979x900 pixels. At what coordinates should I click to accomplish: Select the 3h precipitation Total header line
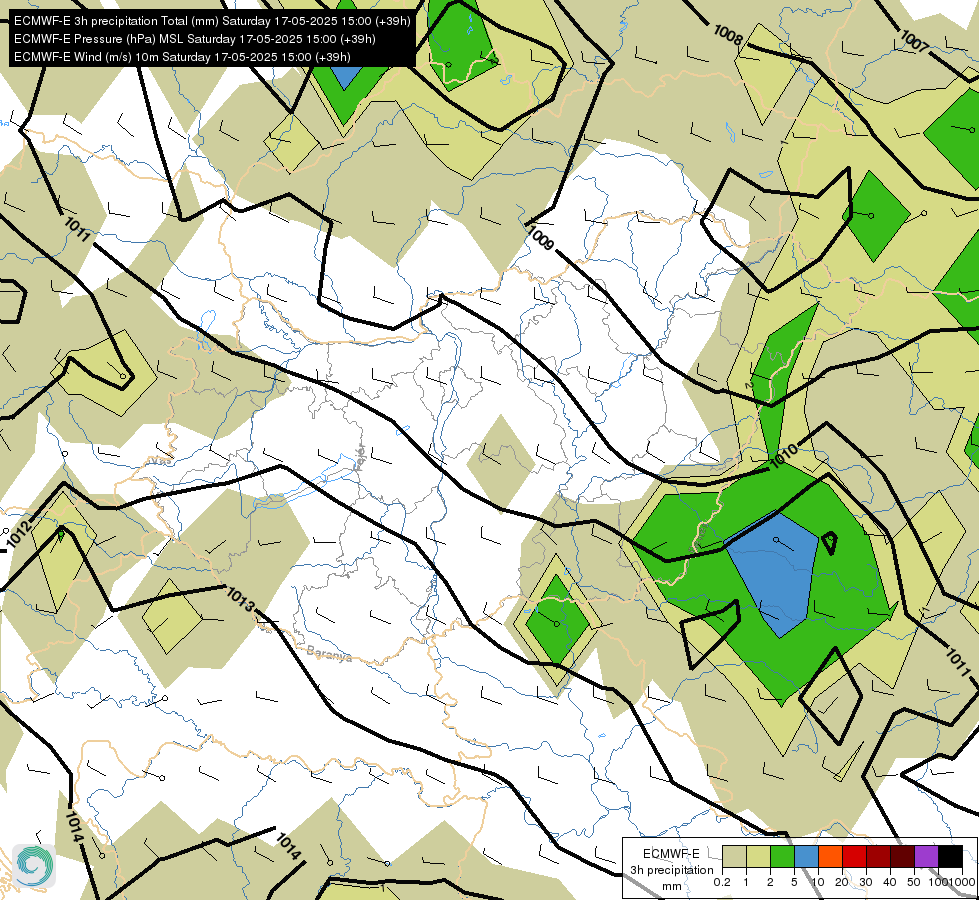pyautogui.click(x=212, y=21)
